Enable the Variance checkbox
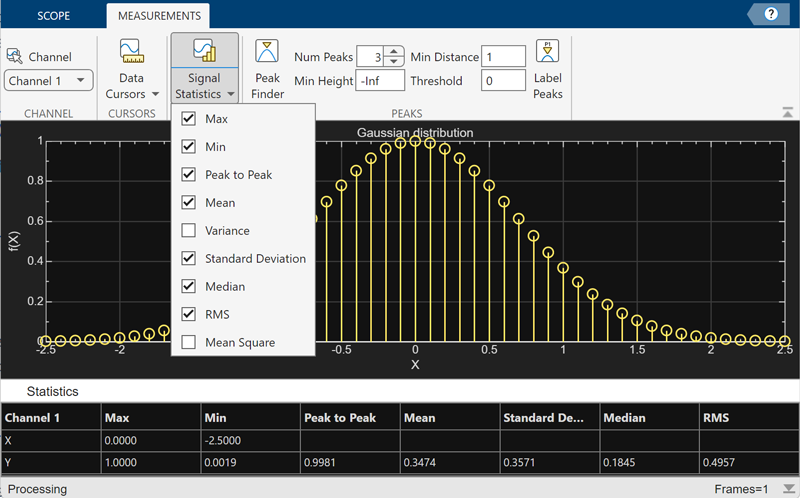Viewport: 800px width, 498px height. (x=188, y=231)
